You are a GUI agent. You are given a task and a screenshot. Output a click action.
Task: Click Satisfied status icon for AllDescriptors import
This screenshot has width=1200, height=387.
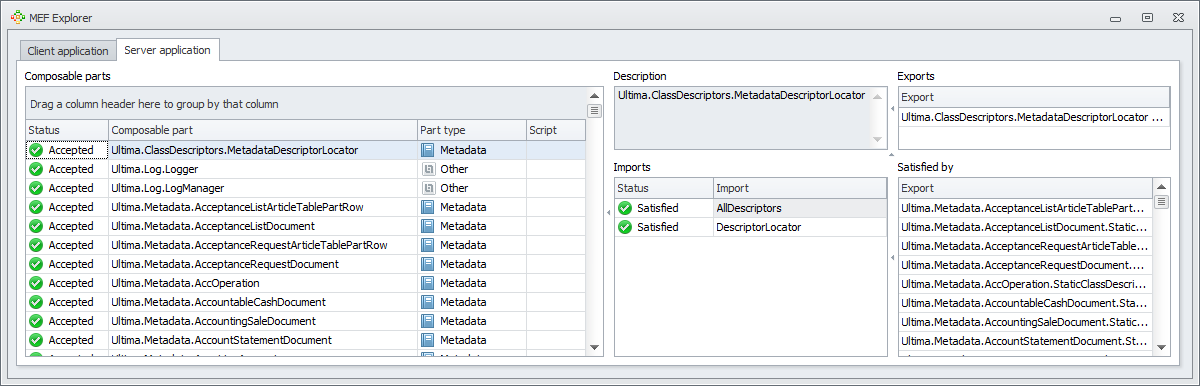coord(626,208)
